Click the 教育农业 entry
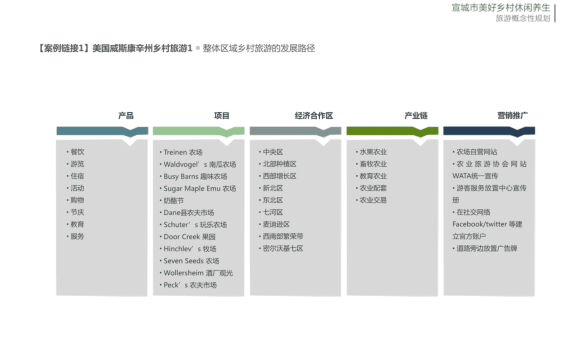The height and width of the screenshot is (360, 570). 373,176
